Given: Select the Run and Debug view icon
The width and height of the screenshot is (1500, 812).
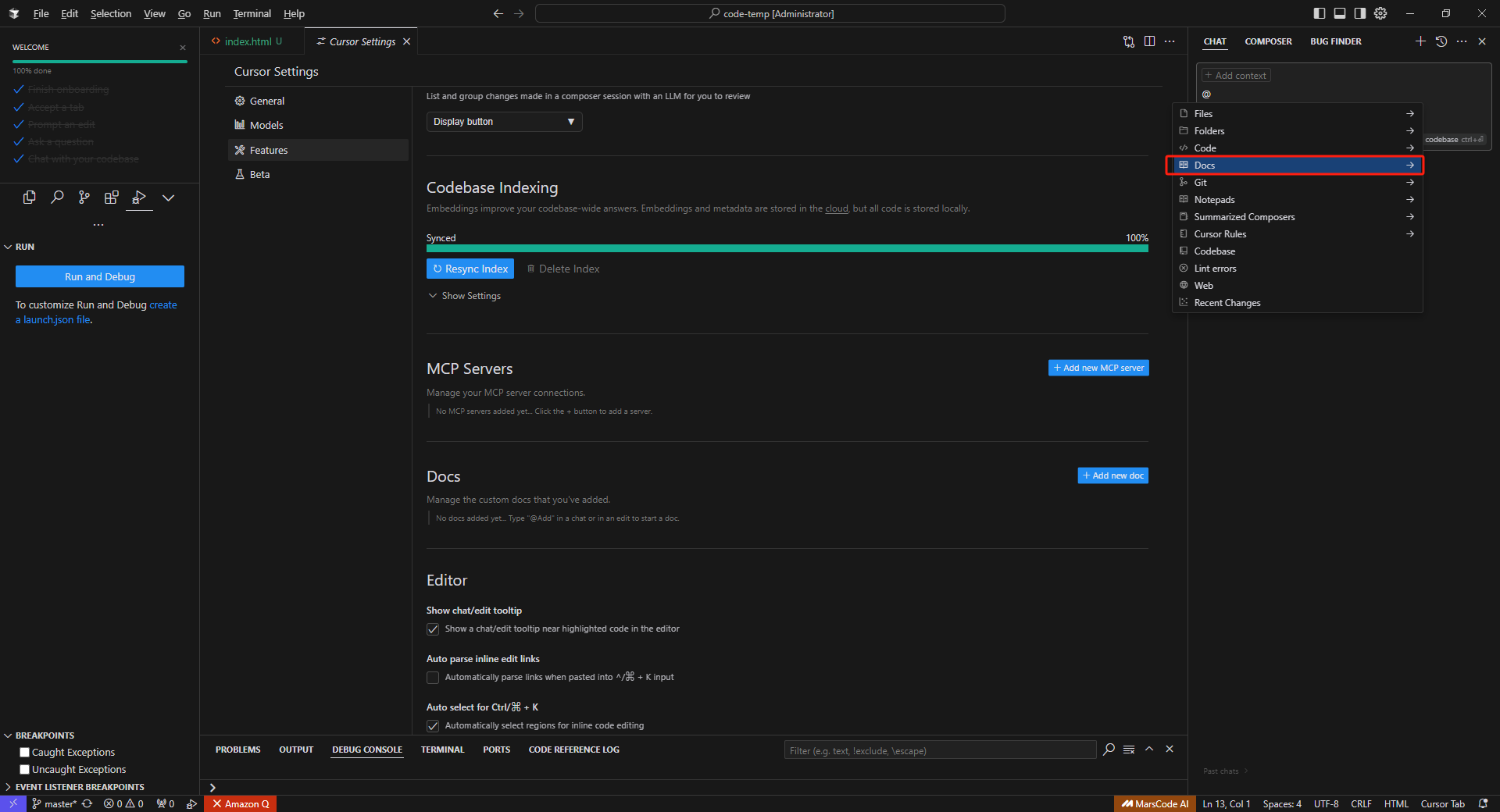Looking at the screenshot, I should 139,198.
